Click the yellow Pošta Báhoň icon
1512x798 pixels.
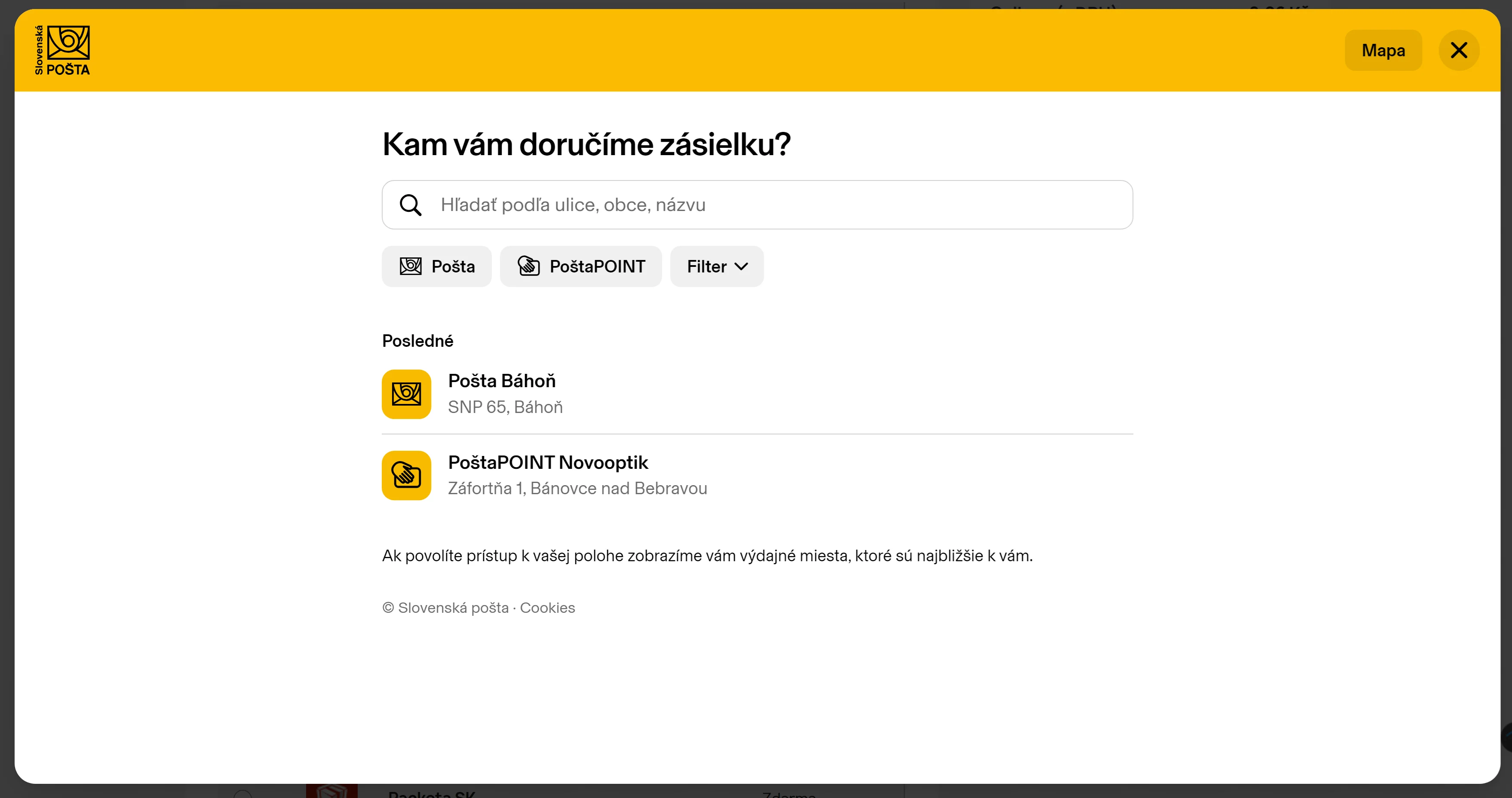[x=406, y=394]
